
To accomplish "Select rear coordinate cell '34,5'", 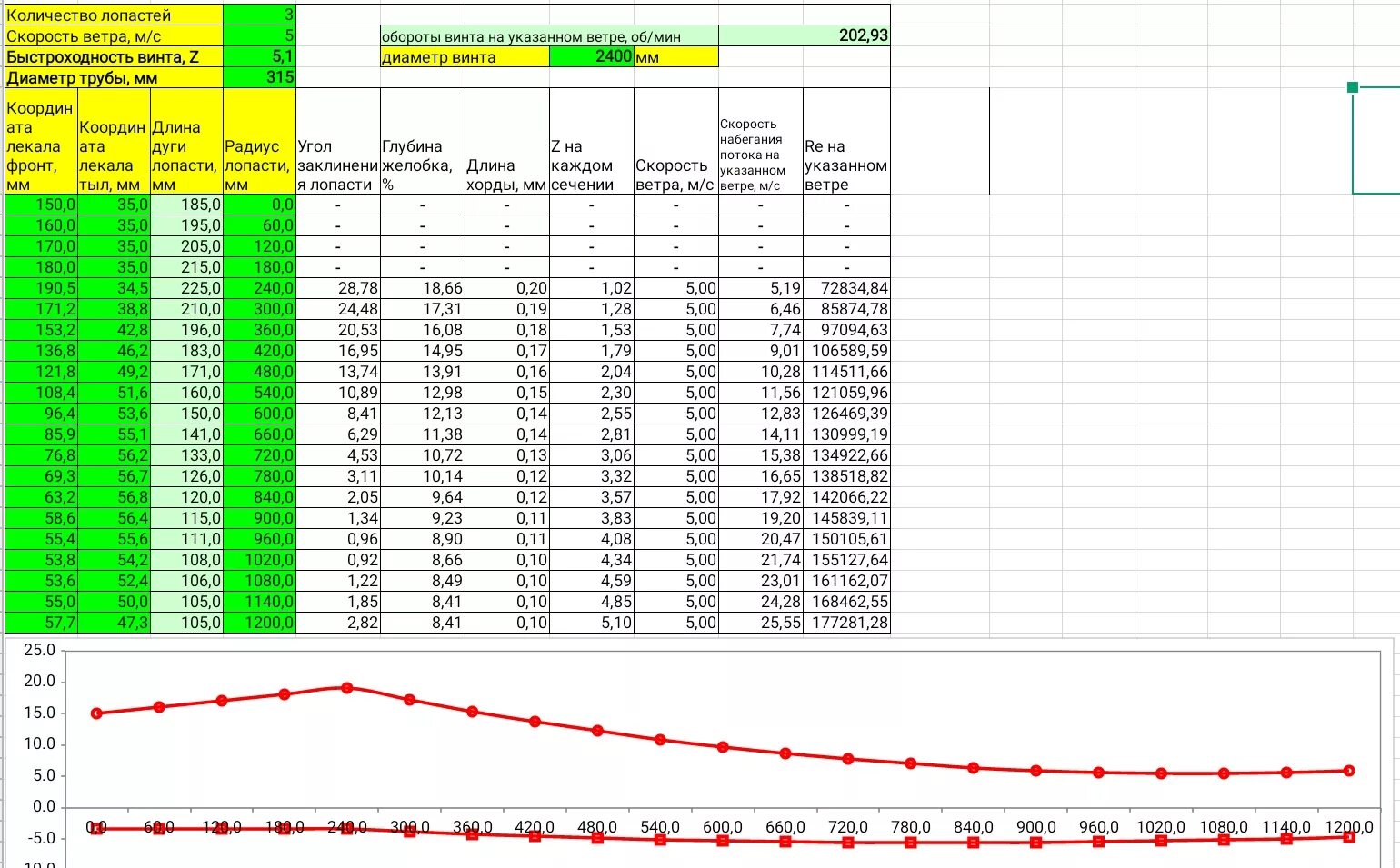I will coord(114,288).
